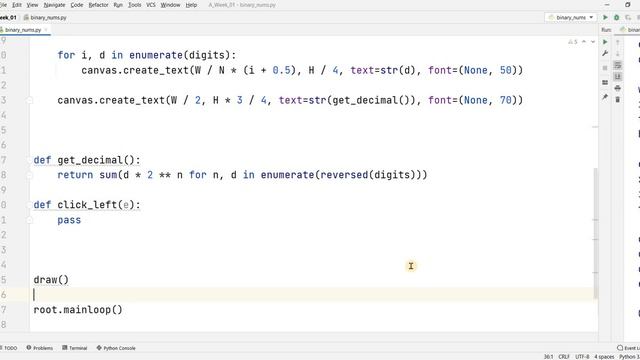640x360 pixels.
Task: Go to previous highlighted problem arrow
Action: (x=584, y=42)
